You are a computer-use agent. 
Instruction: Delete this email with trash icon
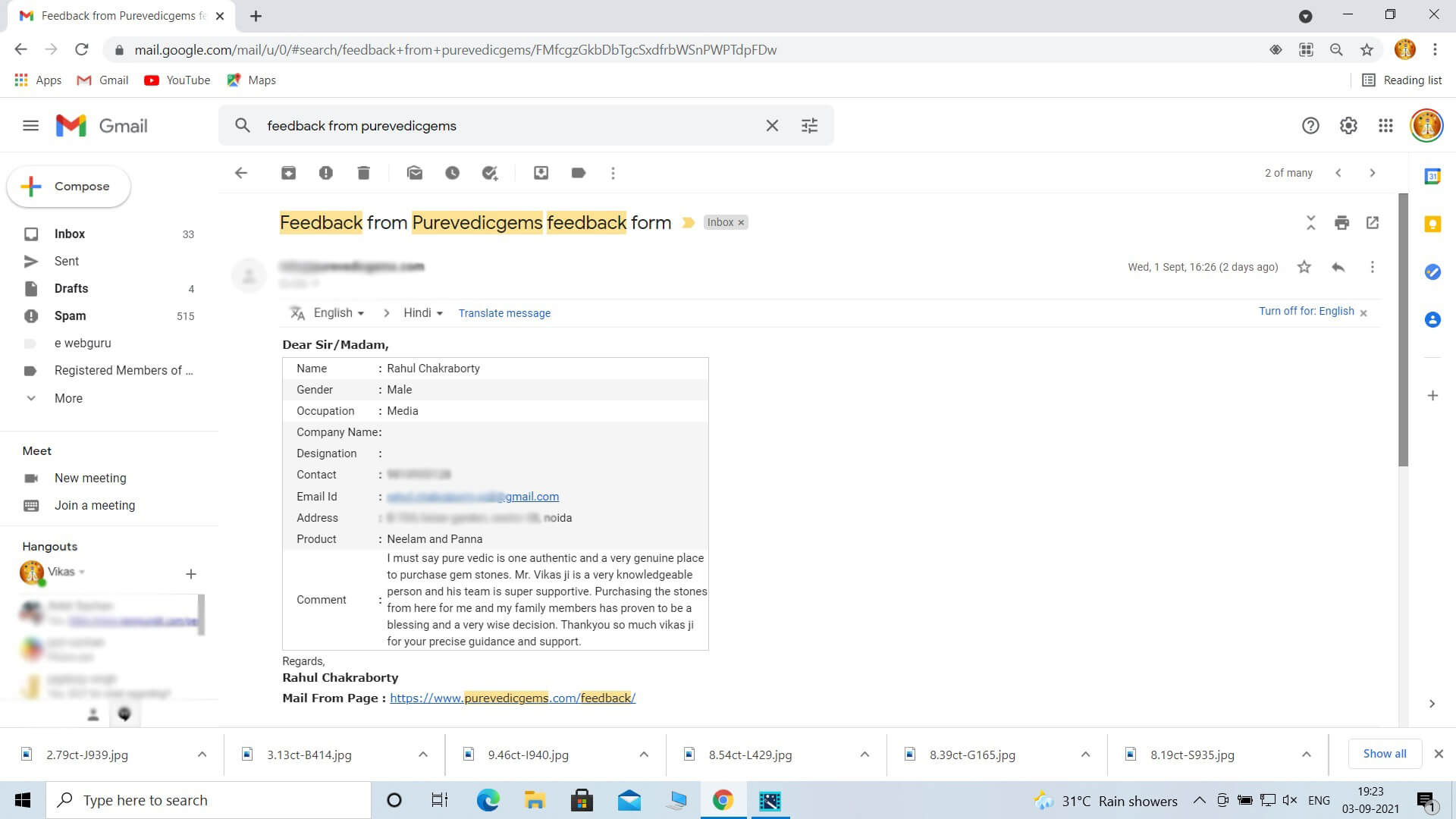(363, 173)
